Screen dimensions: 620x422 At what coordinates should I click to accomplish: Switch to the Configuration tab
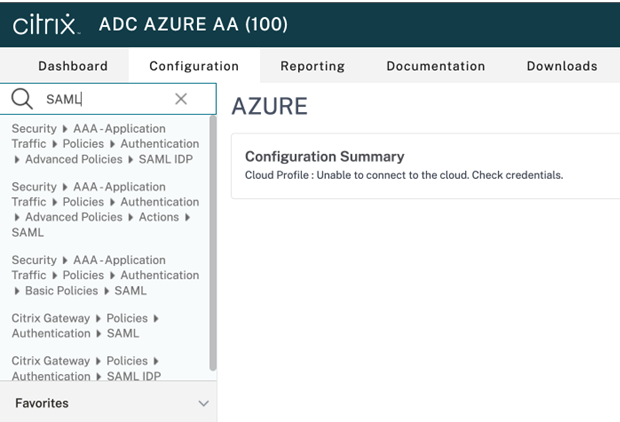194,66
